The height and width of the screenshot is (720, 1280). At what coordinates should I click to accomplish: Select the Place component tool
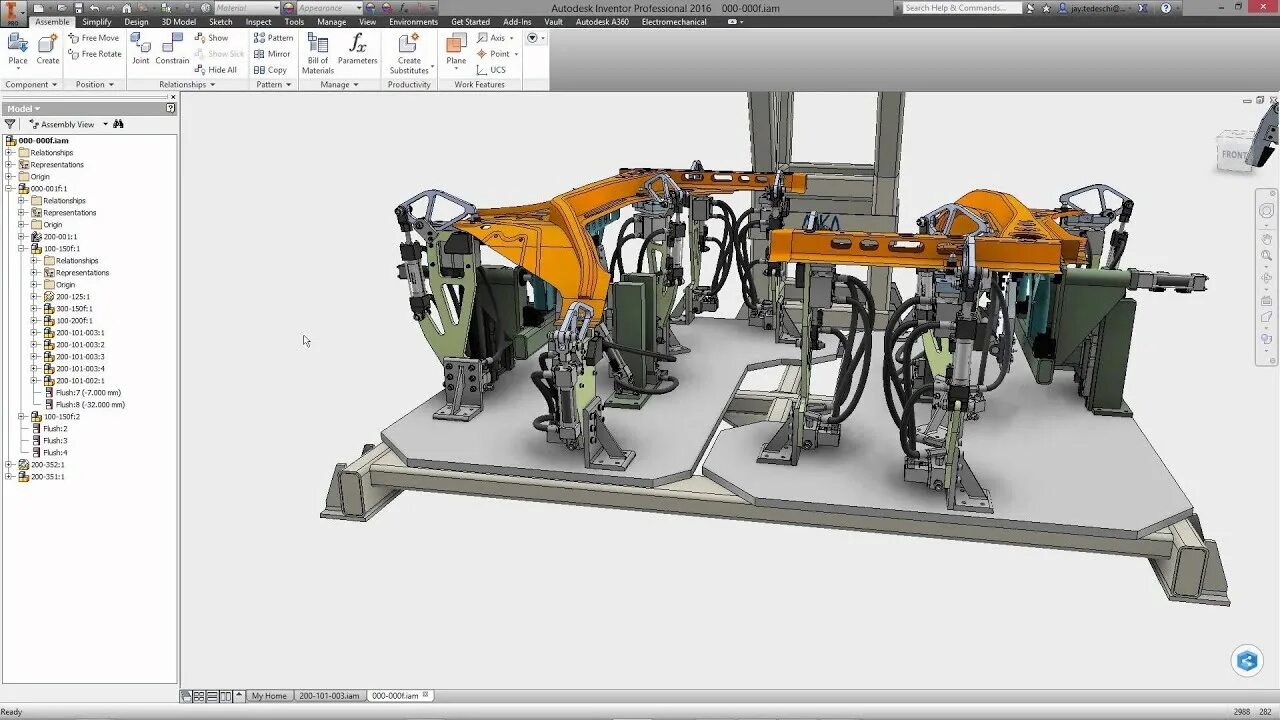coord(18,49)
